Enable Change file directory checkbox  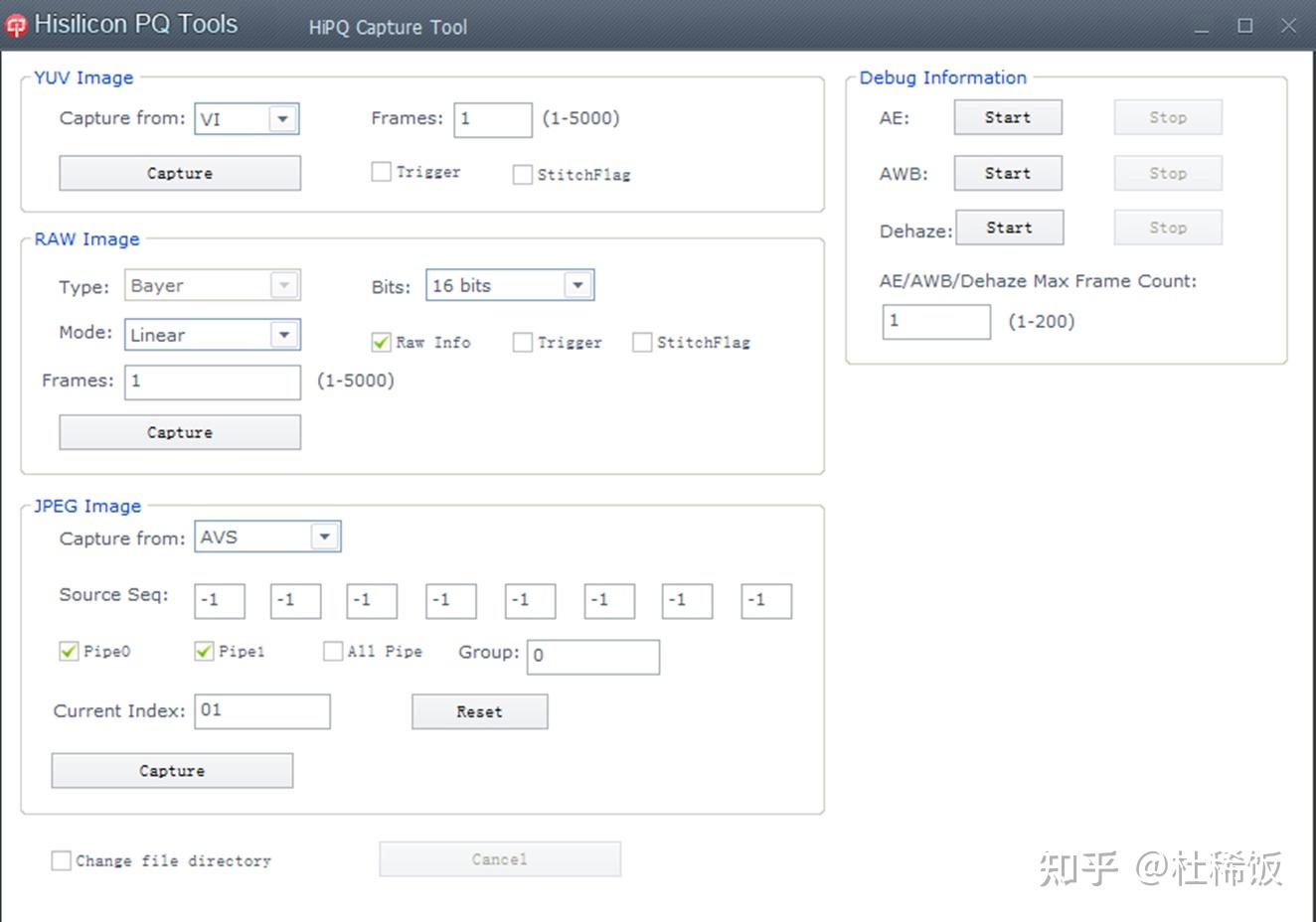point(62,860)
